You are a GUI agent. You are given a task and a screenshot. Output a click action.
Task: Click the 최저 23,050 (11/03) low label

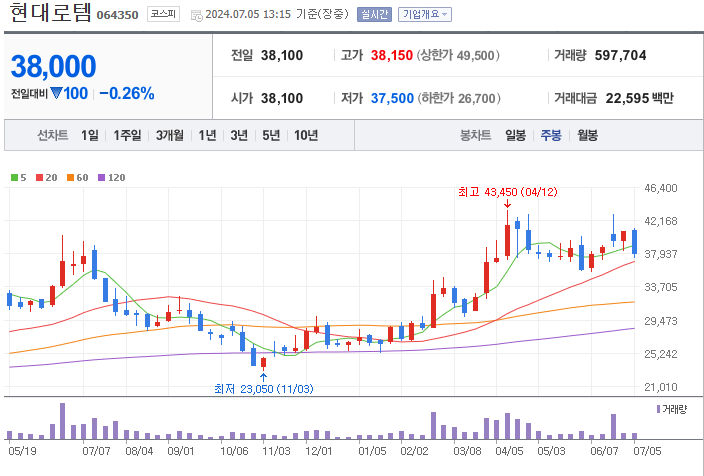(264, 389)
